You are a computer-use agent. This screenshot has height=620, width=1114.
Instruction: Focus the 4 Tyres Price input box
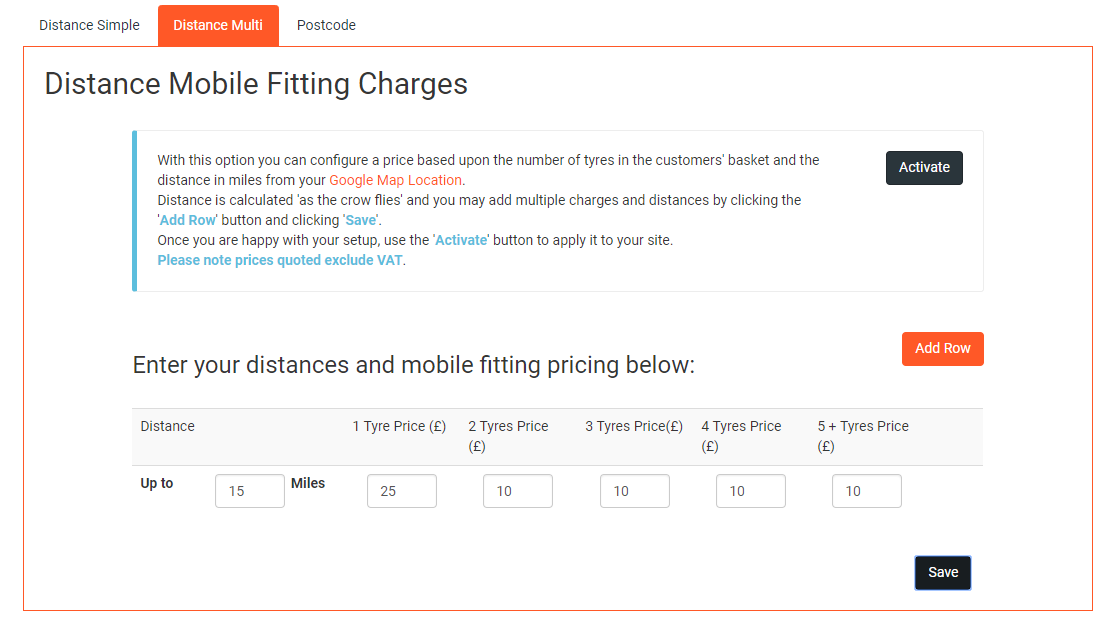(x=750, y=491)
